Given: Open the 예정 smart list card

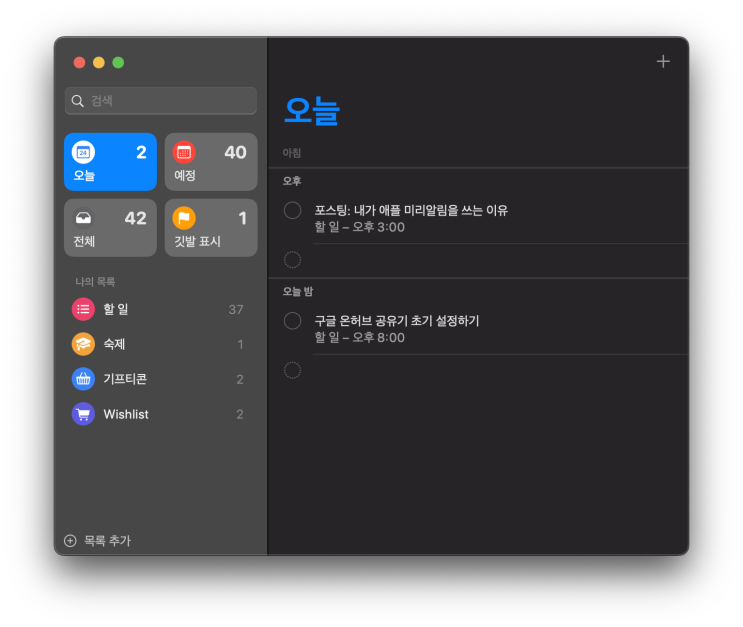Looking at the screenshot, I should coord(211,162).
